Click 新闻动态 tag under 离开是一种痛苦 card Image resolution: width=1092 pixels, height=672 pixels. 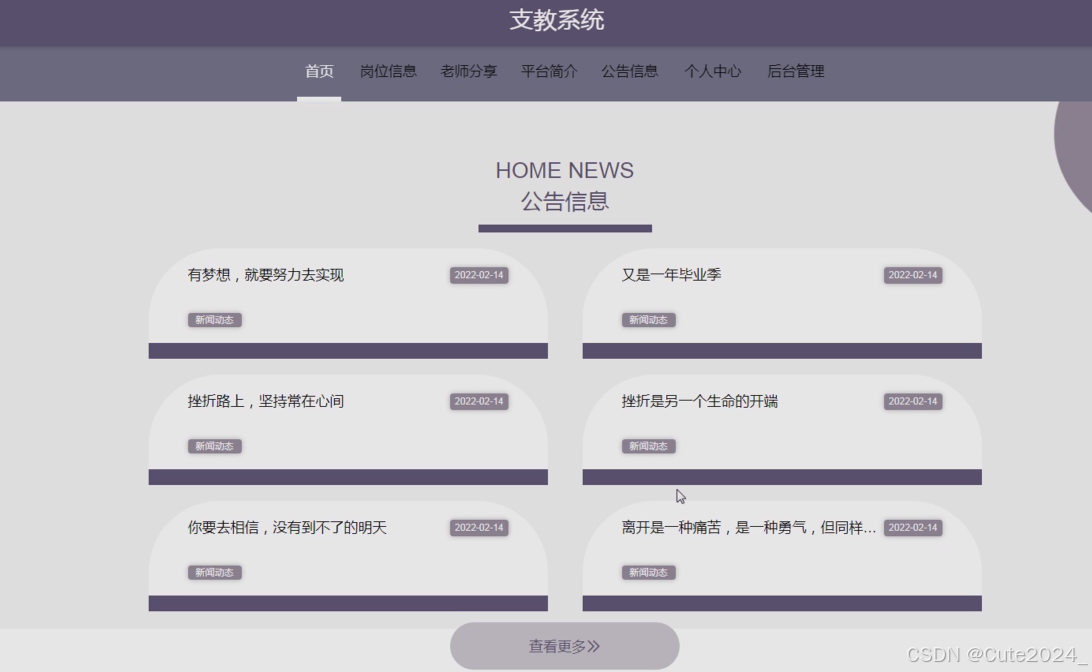(x=648, y=572)
